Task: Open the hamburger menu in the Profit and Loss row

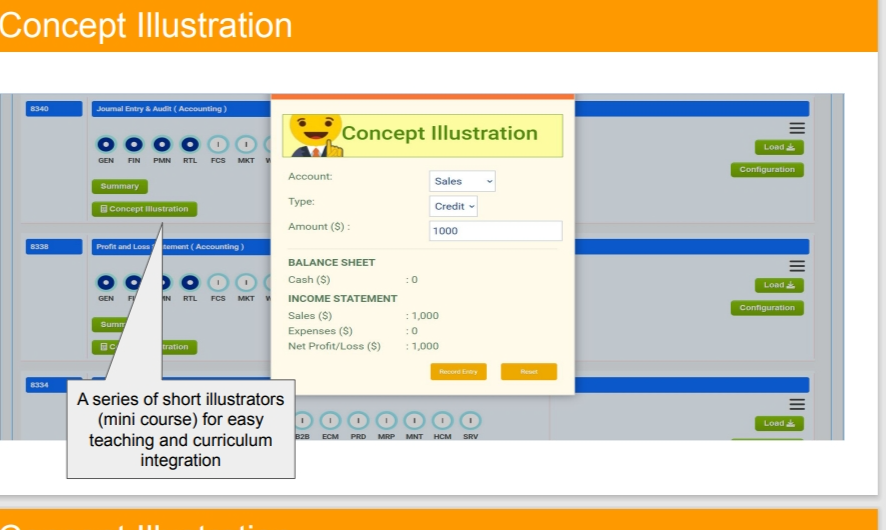Action: pyautogui.click(x=797, y=266)
